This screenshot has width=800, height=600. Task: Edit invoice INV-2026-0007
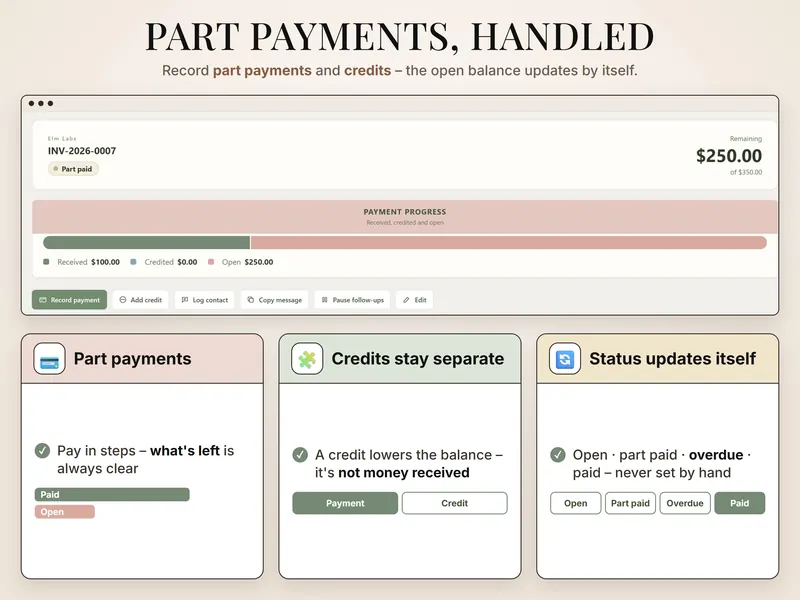[x=414, y=300]
